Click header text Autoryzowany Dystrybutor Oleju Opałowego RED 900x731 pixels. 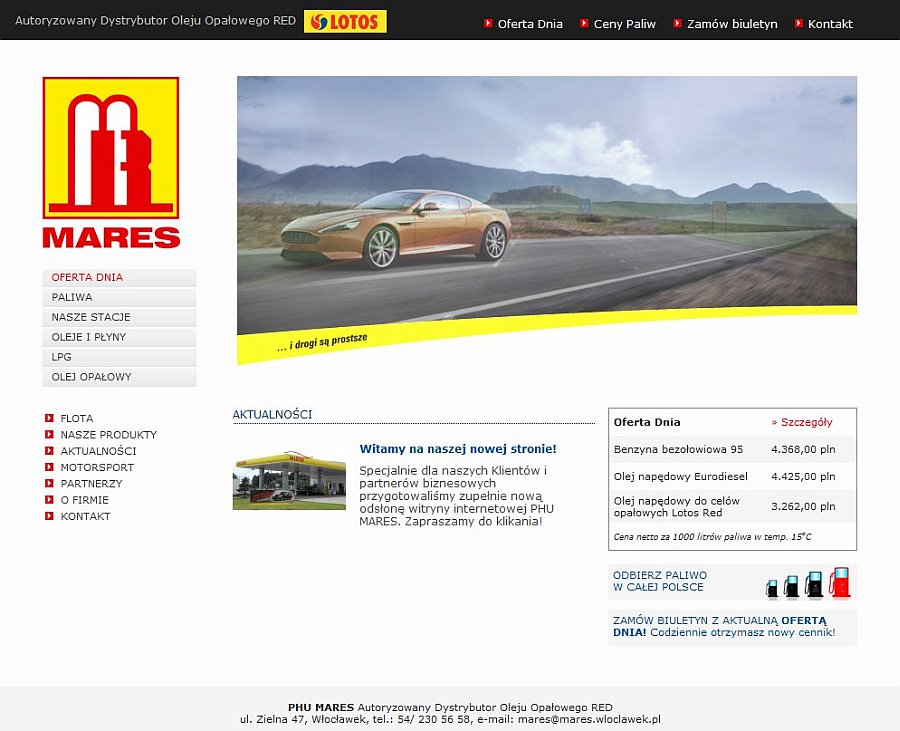(x=156, y=21)
